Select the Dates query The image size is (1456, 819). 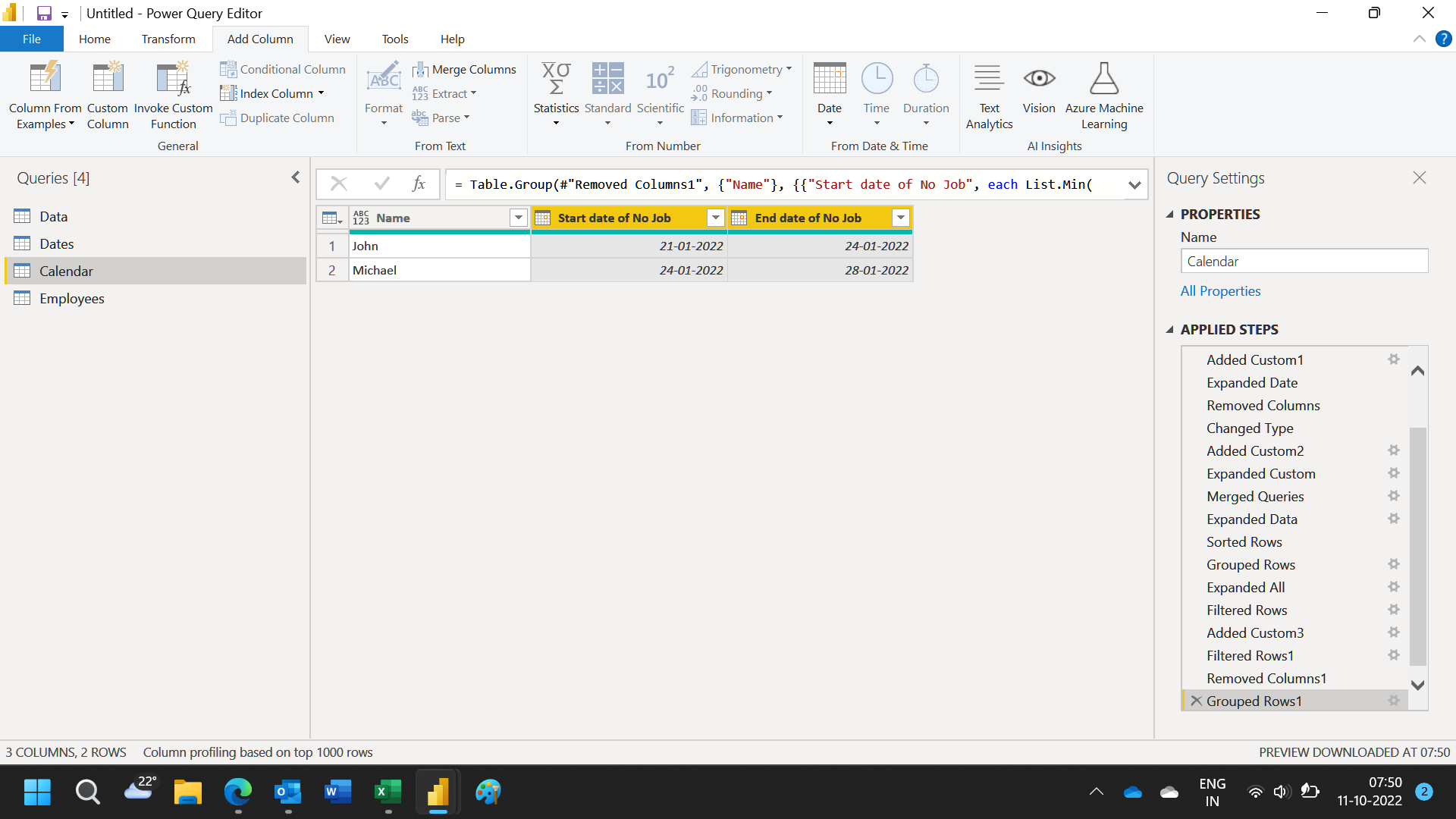(155, 243)
